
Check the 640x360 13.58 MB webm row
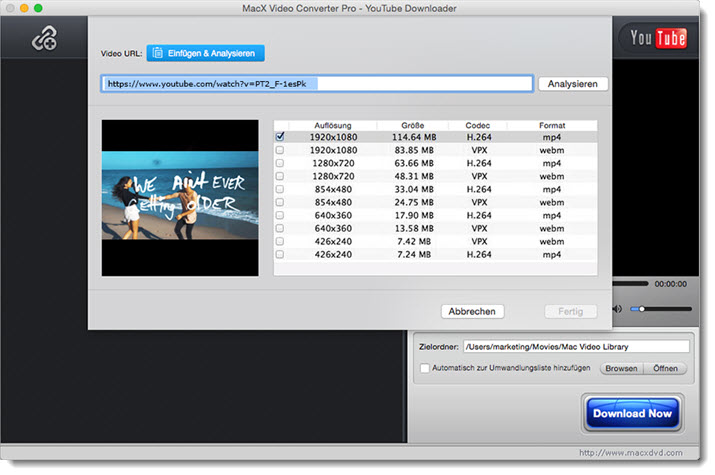[x=280, y=228]
